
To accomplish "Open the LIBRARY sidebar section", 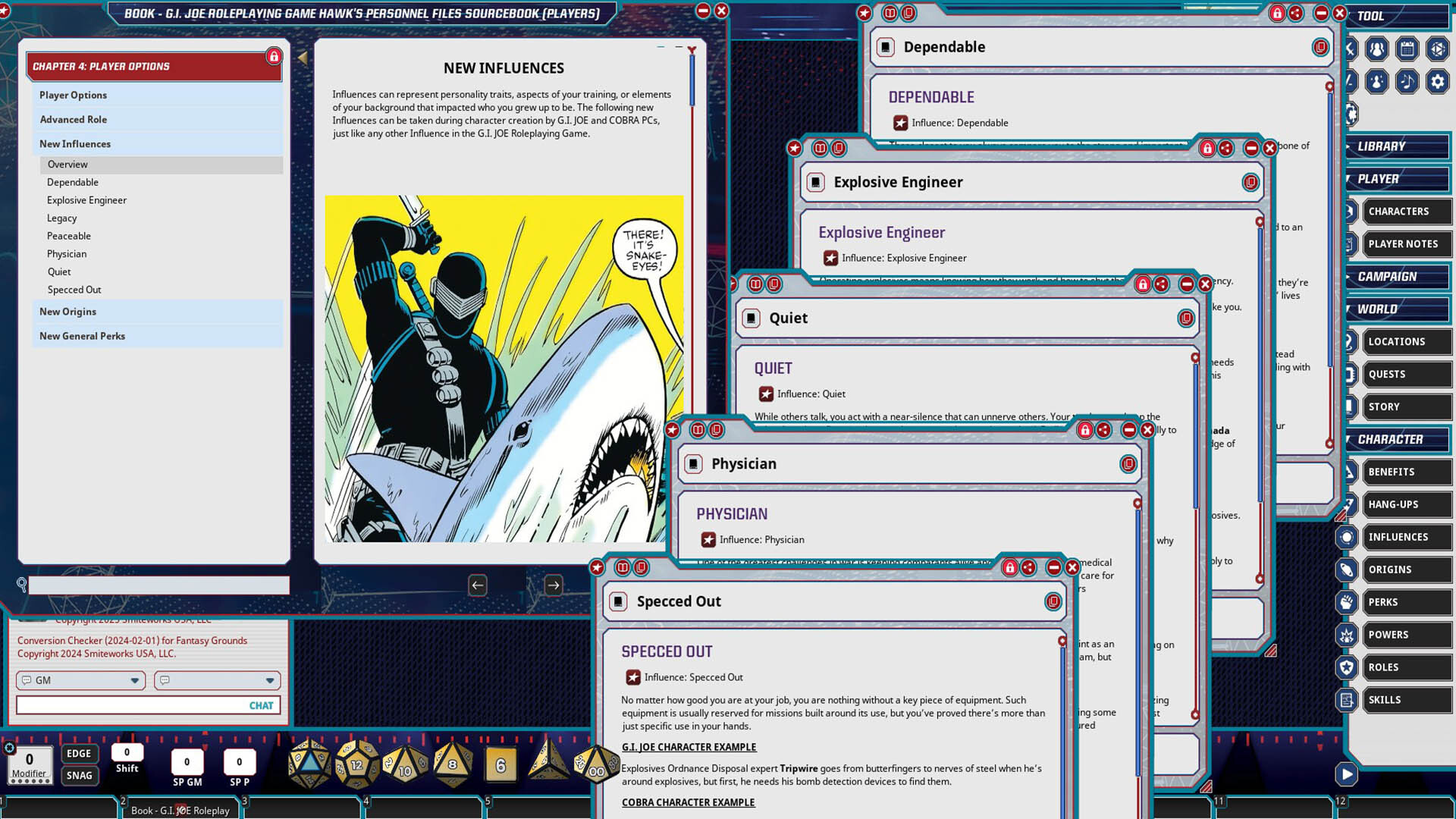I will 1396,146.
